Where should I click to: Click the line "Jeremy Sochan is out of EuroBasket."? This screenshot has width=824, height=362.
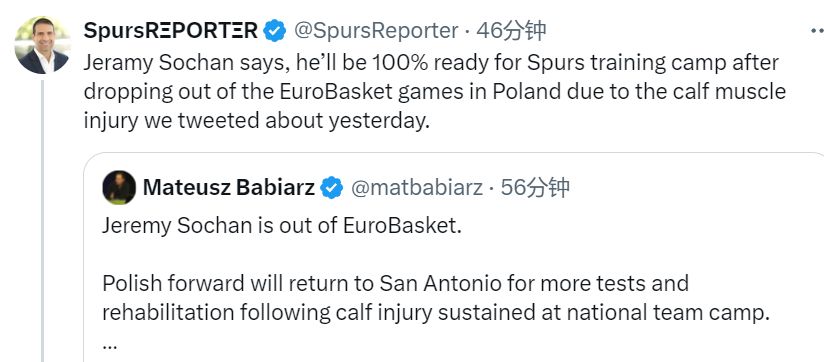[x=282, y=226]
